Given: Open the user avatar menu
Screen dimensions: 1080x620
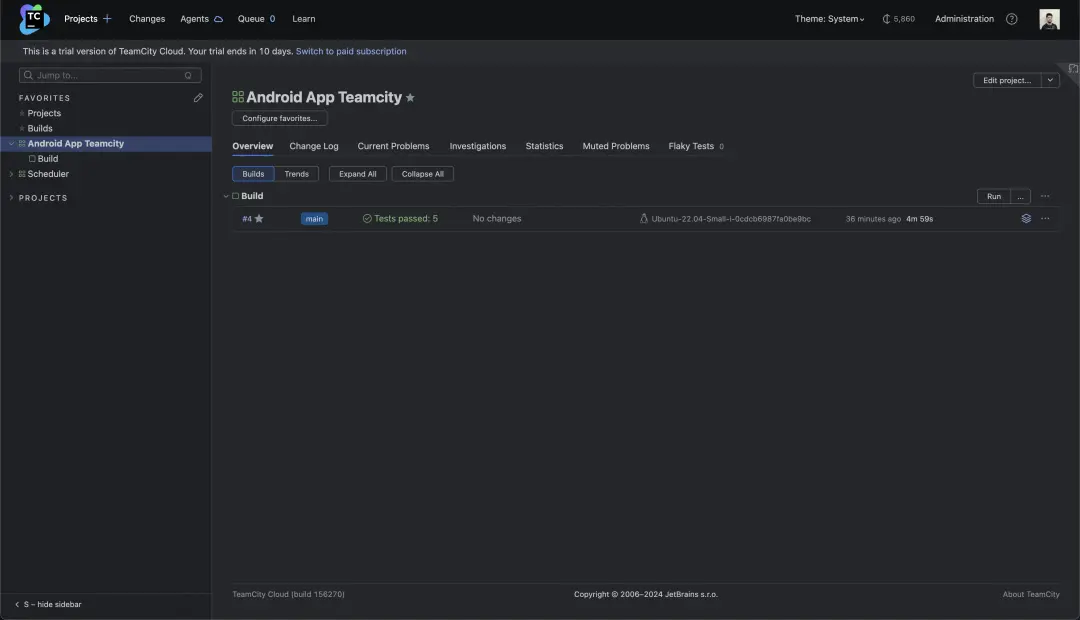Looking at the screenshot, I should tap(1049, 19).
